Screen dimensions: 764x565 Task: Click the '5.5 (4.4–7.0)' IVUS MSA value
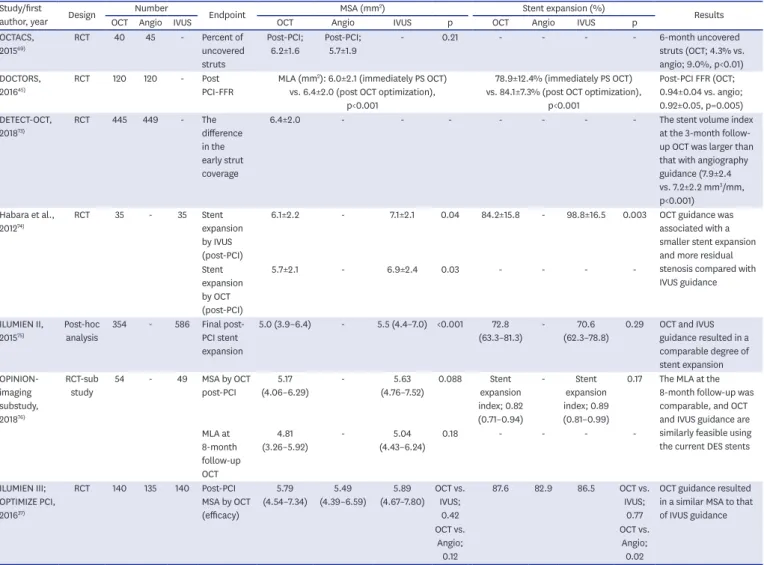tap(402, 324)
